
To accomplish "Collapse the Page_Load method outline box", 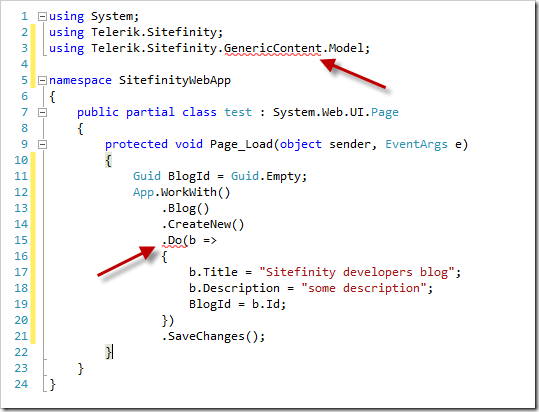I will click(42, 144).
